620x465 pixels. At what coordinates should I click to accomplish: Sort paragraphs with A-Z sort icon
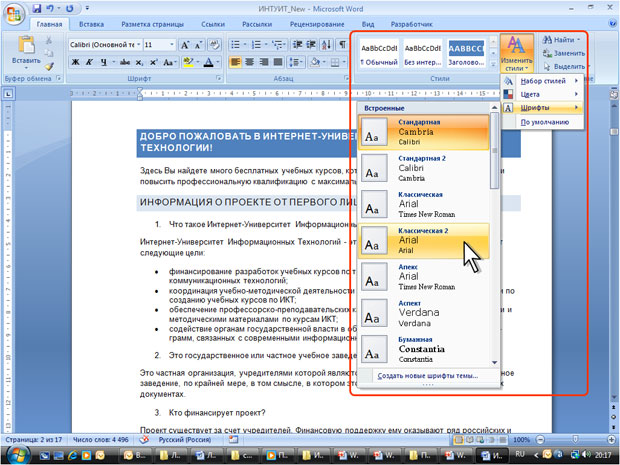pyautogui.click(x=327, y=44)
